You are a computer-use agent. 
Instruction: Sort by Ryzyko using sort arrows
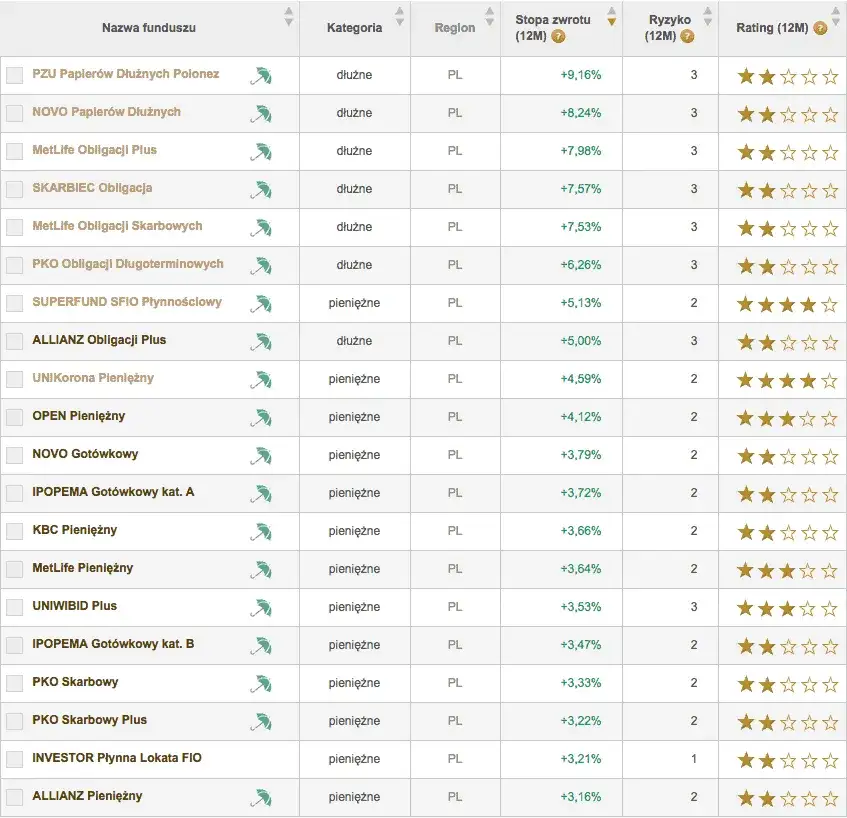click(x=708, y=17)
